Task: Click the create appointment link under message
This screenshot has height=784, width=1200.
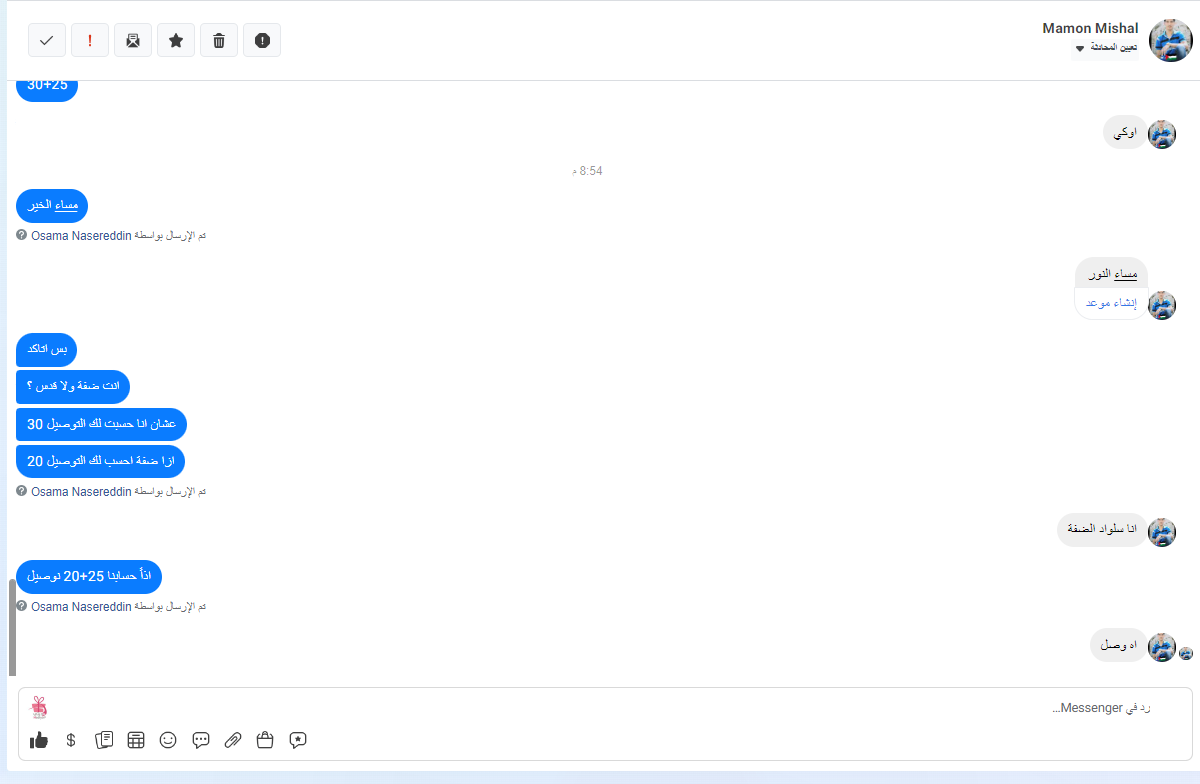Action: pyautogui.click(x=1112, y=303)
